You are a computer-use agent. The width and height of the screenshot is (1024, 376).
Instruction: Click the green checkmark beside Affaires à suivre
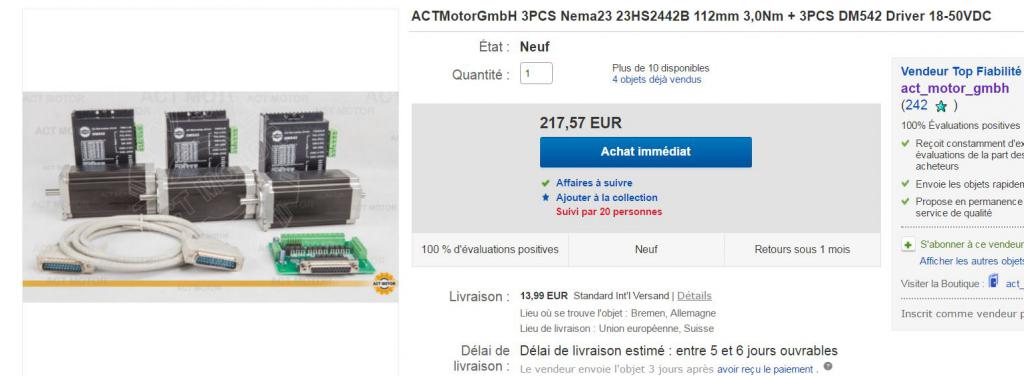click(x=545, y=183)
